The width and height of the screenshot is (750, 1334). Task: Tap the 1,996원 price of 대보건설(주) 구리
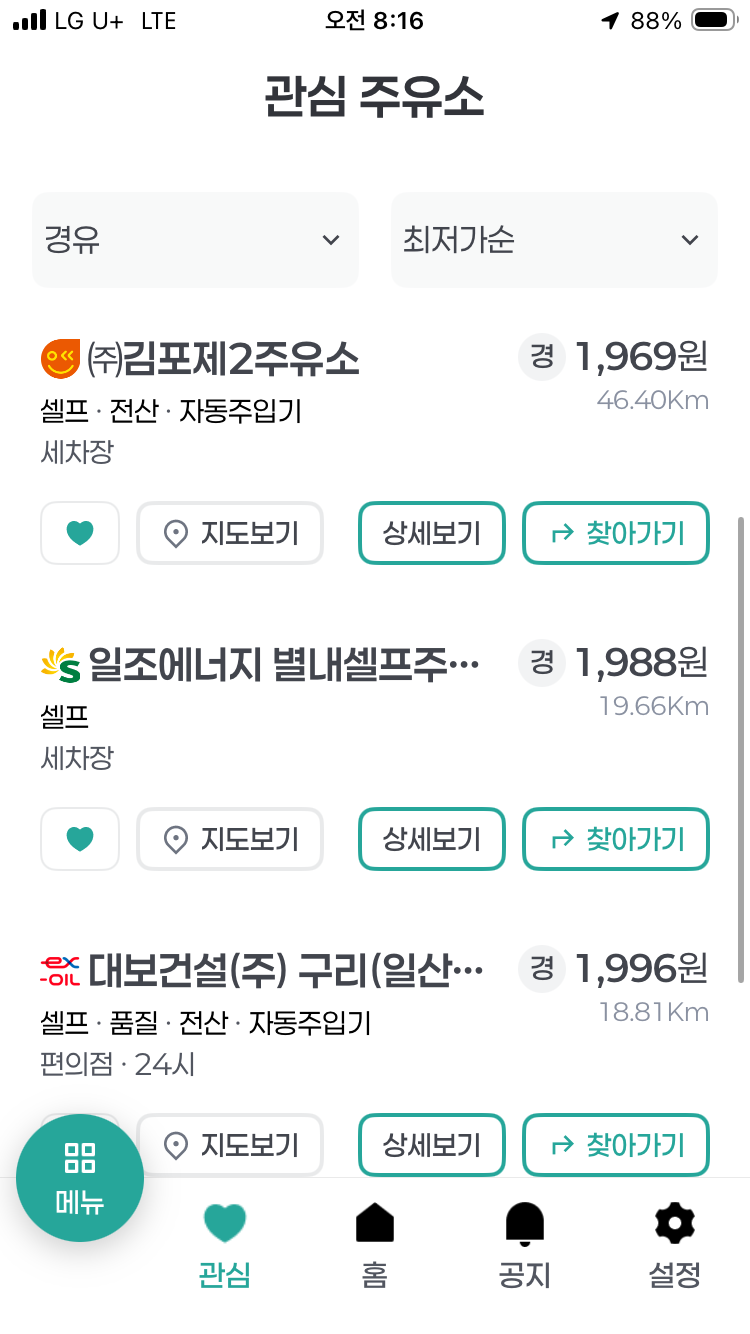click(x=641, y=968)
